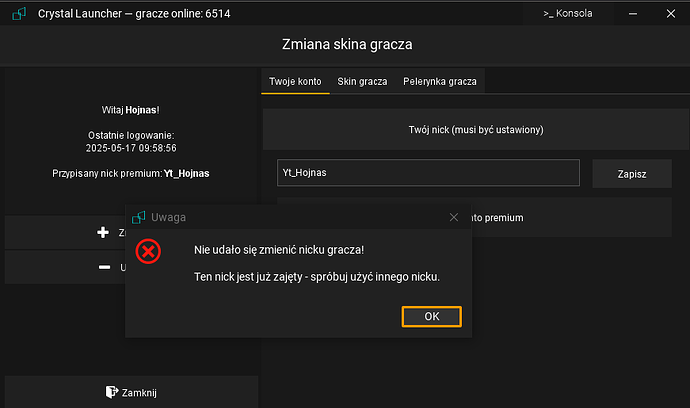Click the Uwaga dialog title bar

click(x=300, y=217)
